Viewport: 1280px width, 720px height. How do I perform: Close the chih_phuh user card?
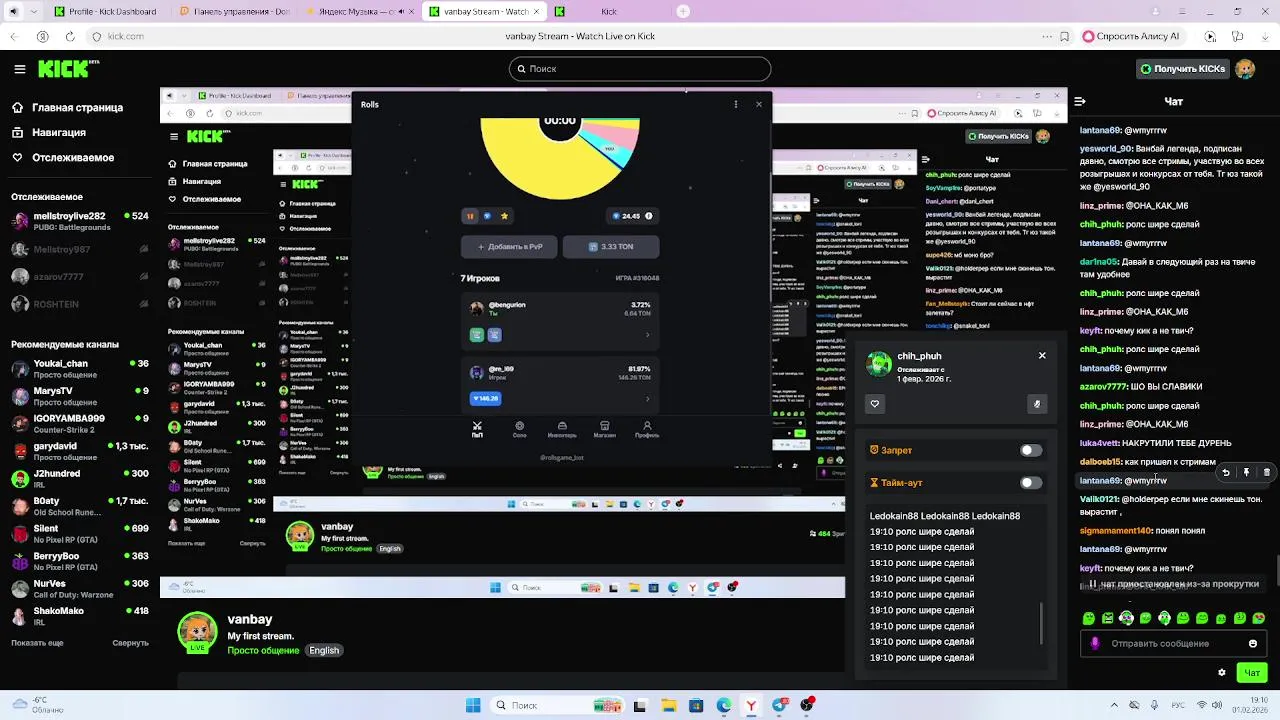tap(1042, 355)
